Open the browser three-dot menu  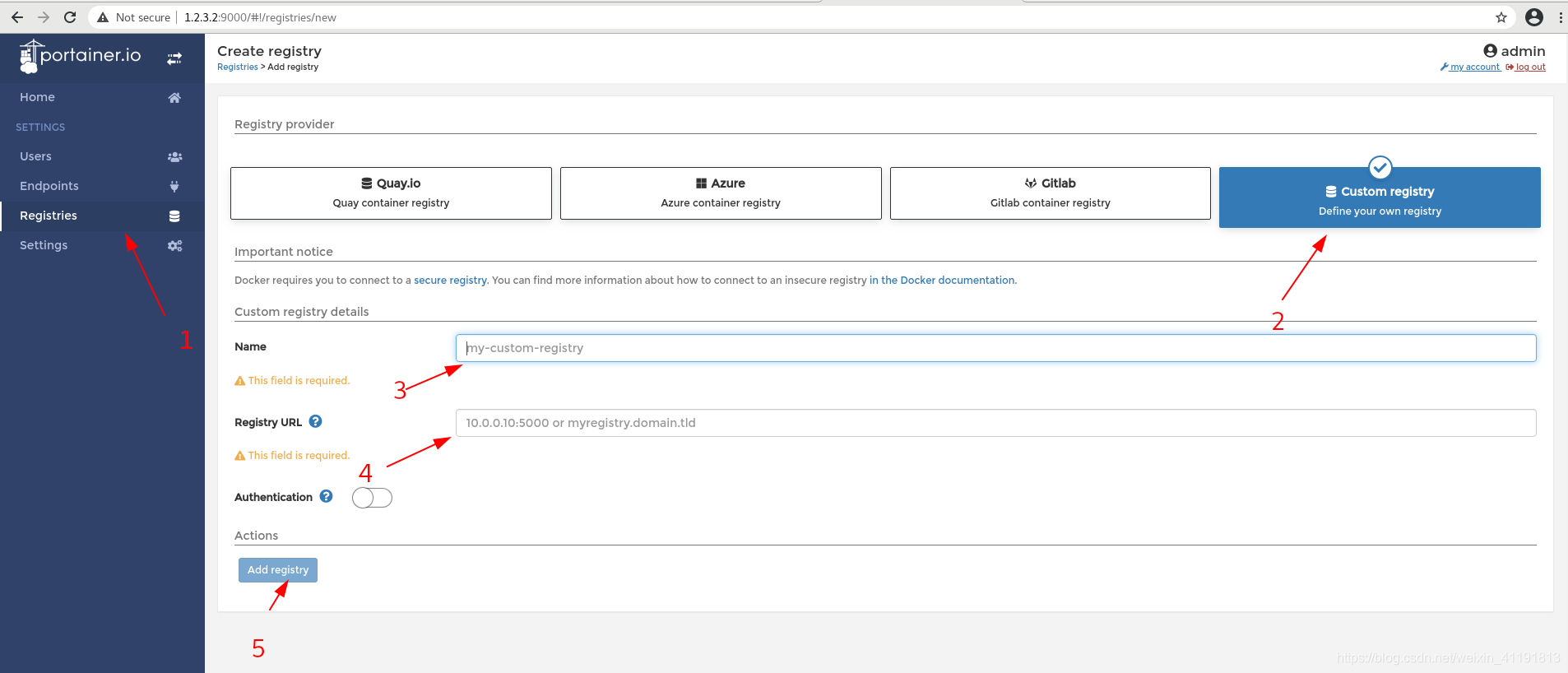1561,17
